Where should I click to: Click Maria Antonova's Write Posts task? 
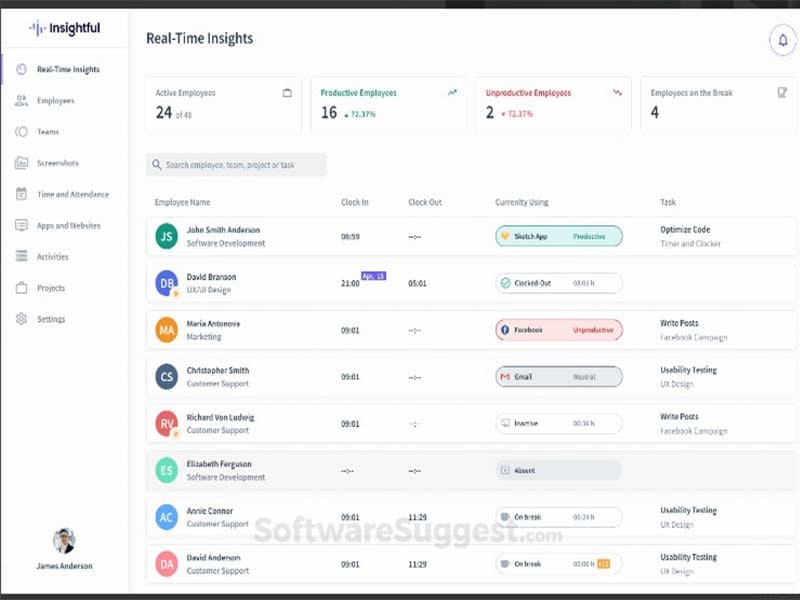tap(679, 323)
